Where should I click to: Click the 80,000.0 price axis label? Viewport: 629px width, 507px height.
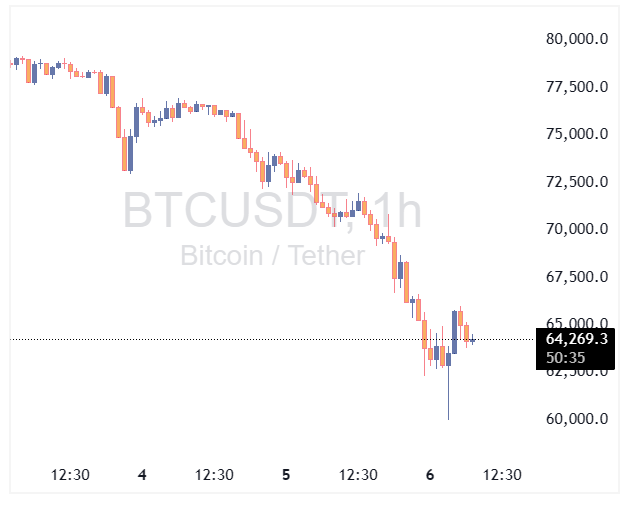coord(577,39)
